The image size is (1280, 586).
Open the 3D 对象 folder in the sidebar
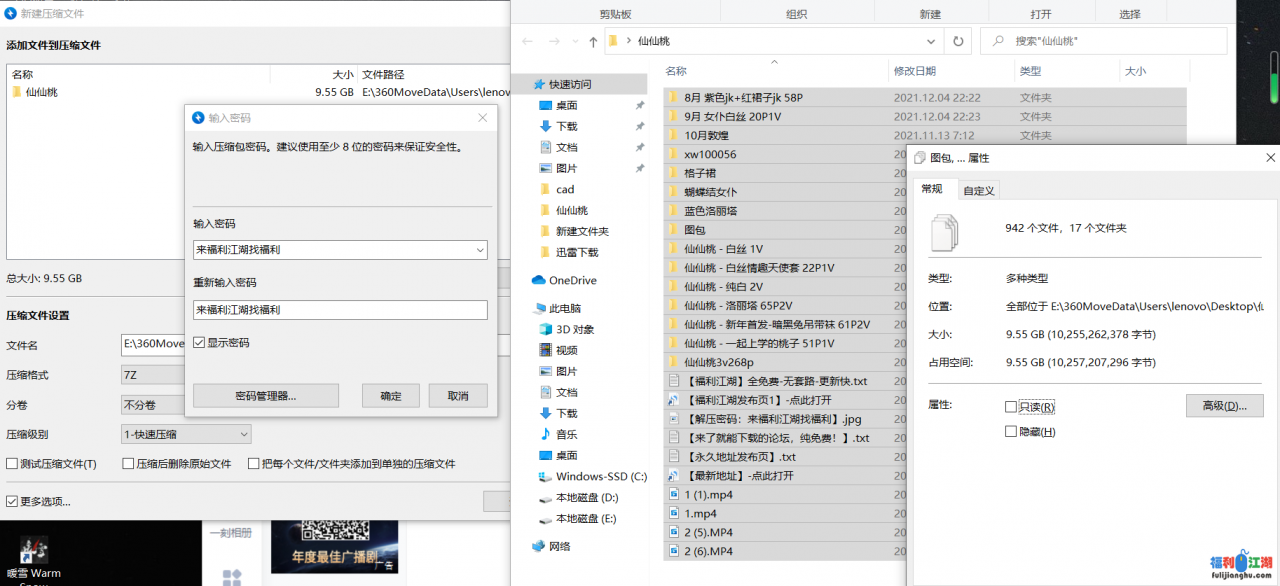pos(574,329)
